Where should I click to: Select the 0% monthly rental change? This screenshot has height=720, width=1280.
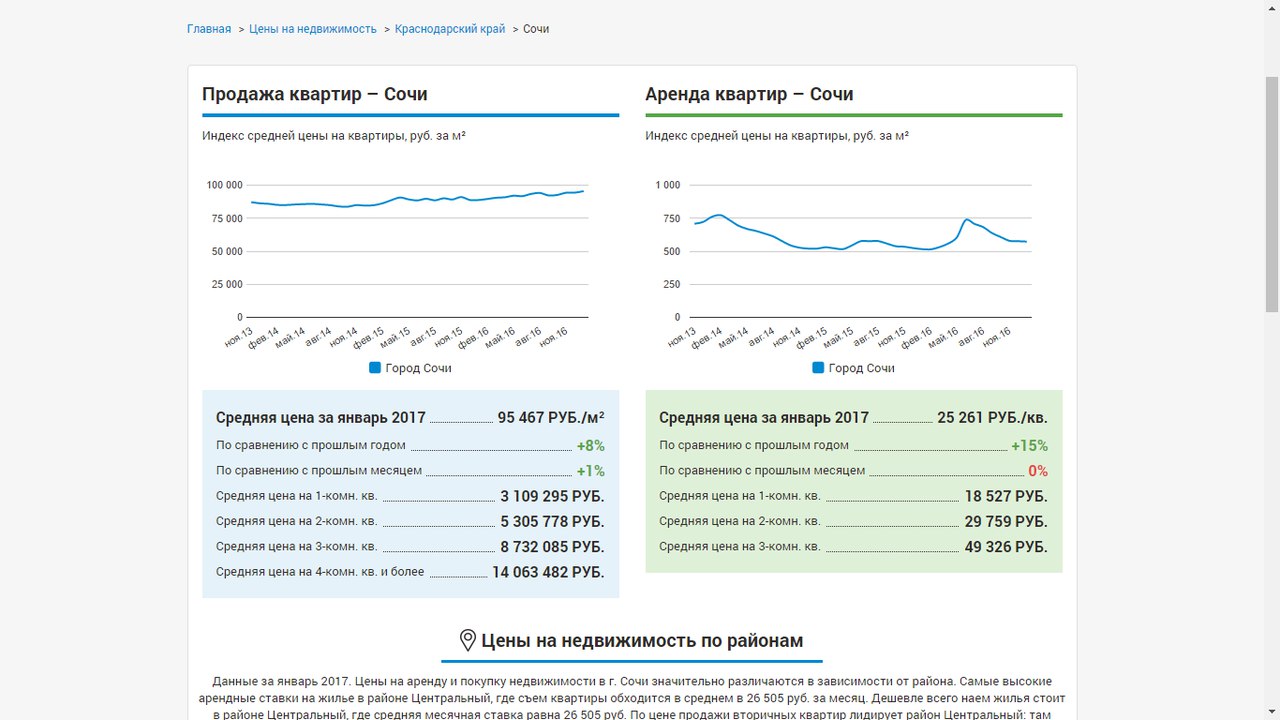pos(1038,471)
